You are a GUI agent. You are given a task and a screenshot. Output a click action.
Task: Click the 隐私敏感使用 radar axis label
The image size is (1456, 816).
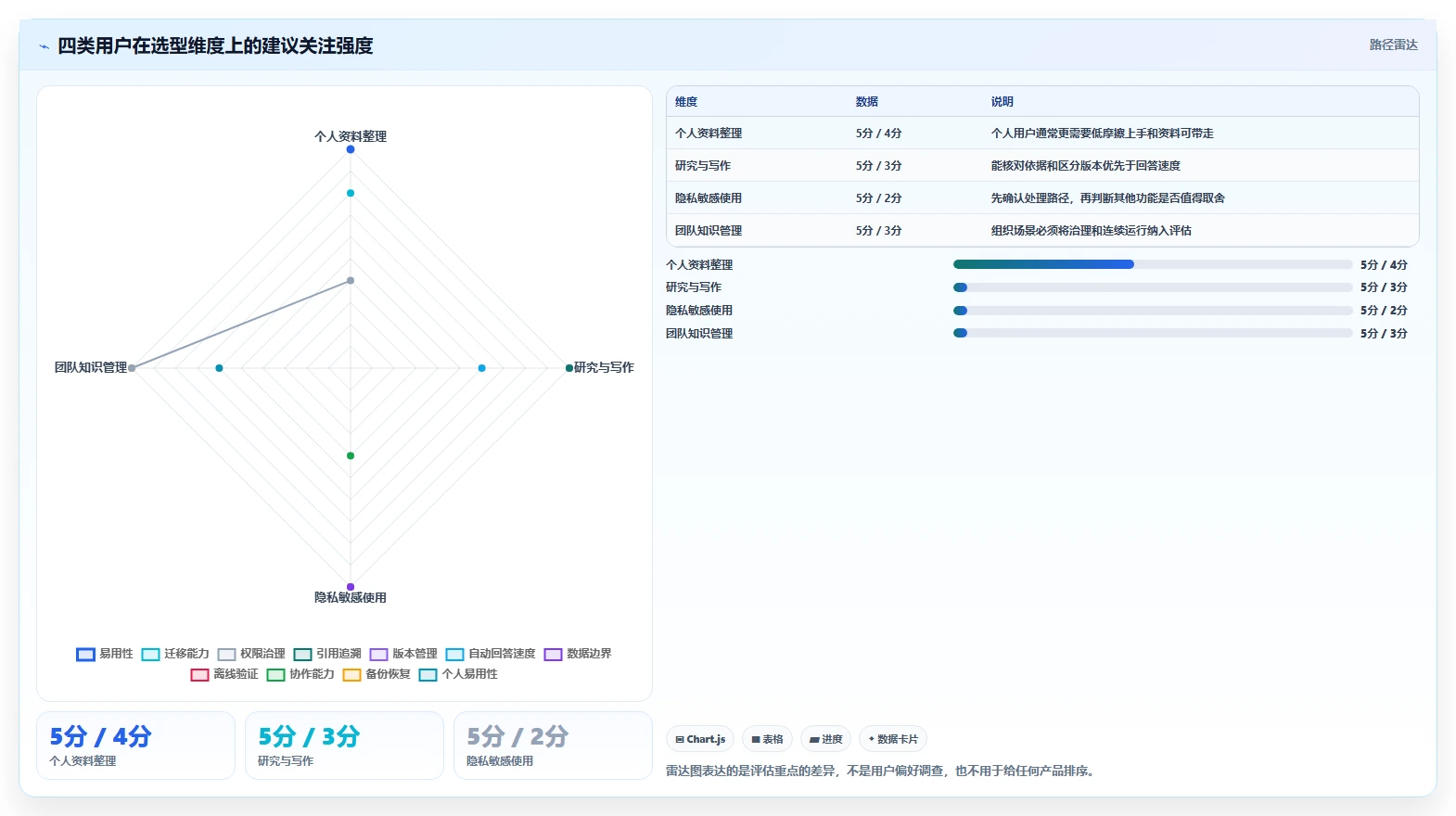[351, 598]
